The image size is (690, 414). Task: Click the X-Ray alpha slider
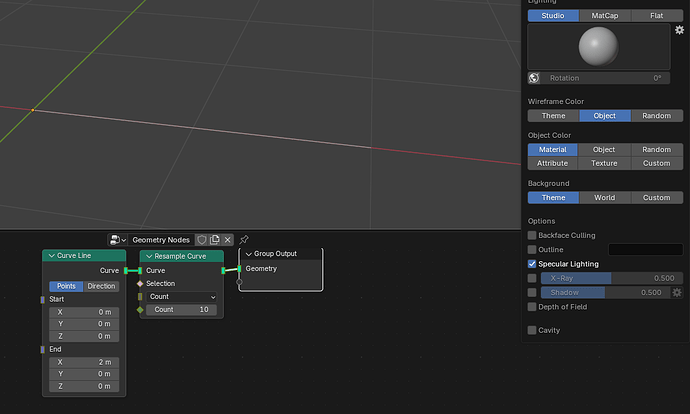pyautogui.click(x=612, y=278)
